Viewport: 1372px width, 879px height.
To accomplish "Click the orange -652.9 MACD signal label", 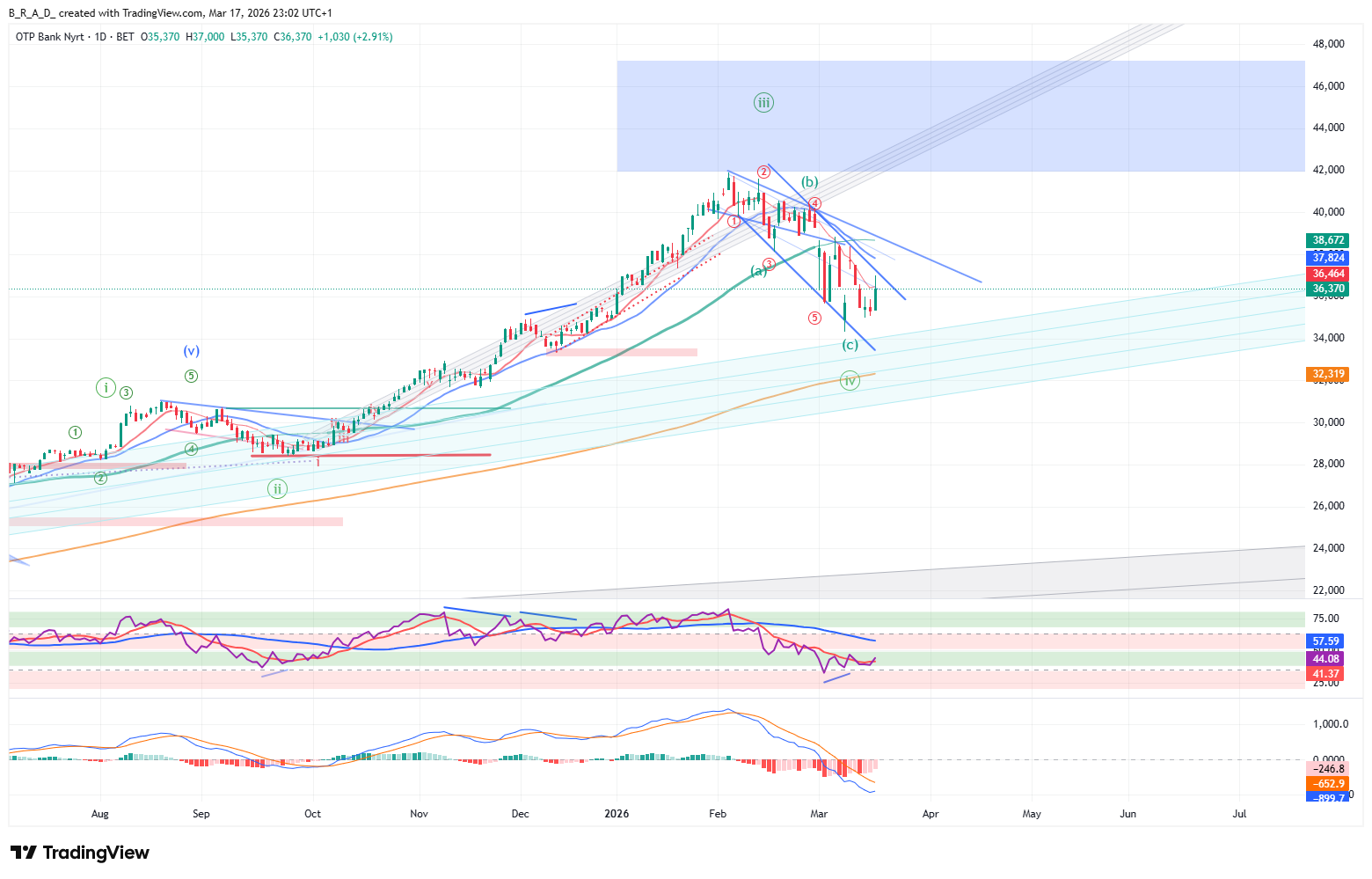I will tap(1328, 784).
